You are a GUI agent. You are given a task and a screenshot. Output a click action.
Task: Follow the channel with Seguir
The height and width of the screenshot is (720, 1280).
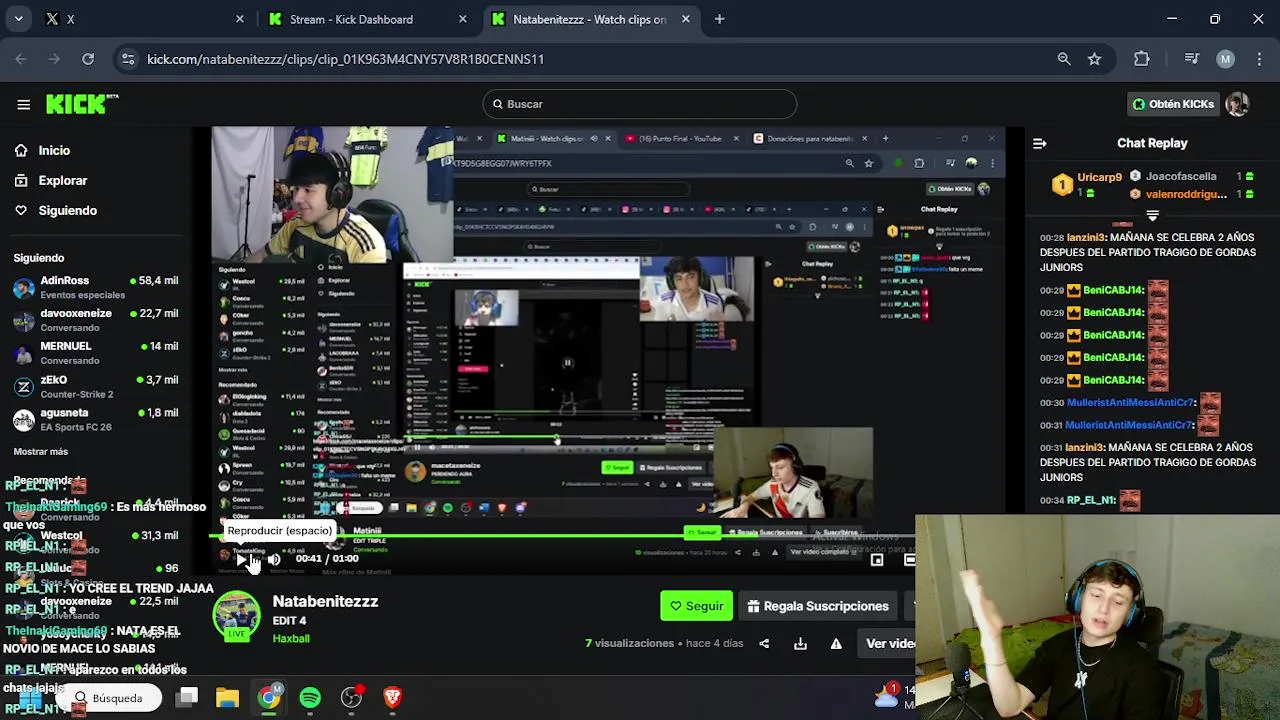(696, 606)
